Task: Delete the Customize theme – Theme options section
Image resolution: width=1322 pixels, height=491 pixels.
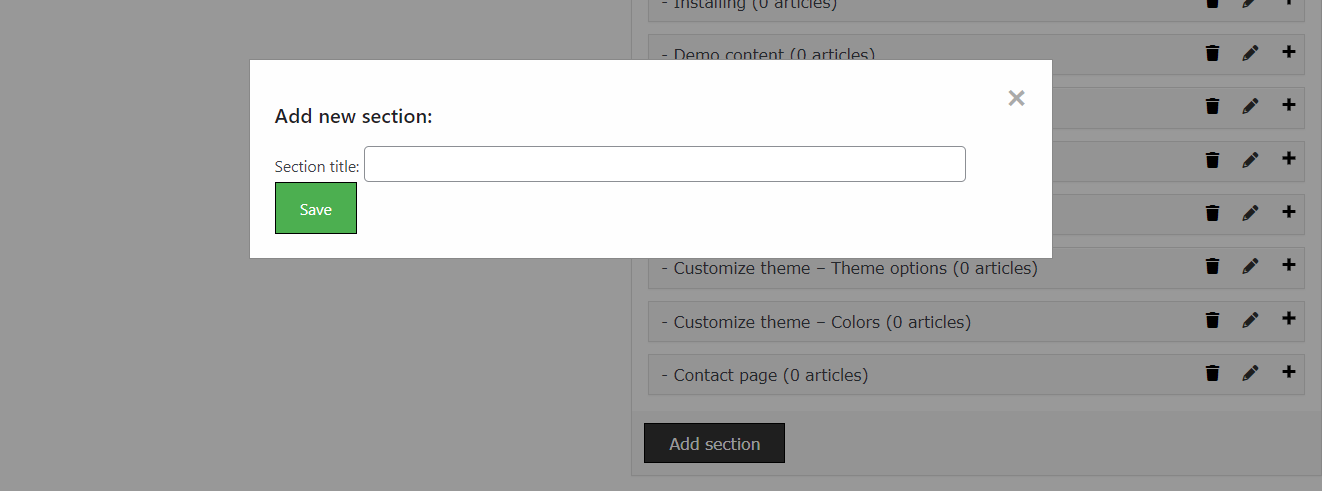Action: (1212, 266)
